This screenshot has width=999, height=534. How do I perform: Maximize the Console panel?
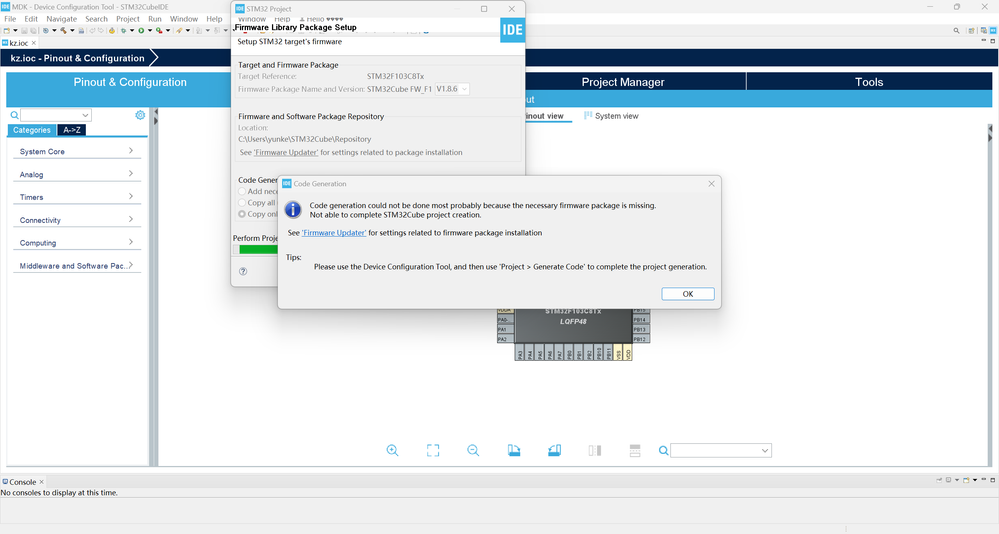pyautogui.click(x=993, y=480)
